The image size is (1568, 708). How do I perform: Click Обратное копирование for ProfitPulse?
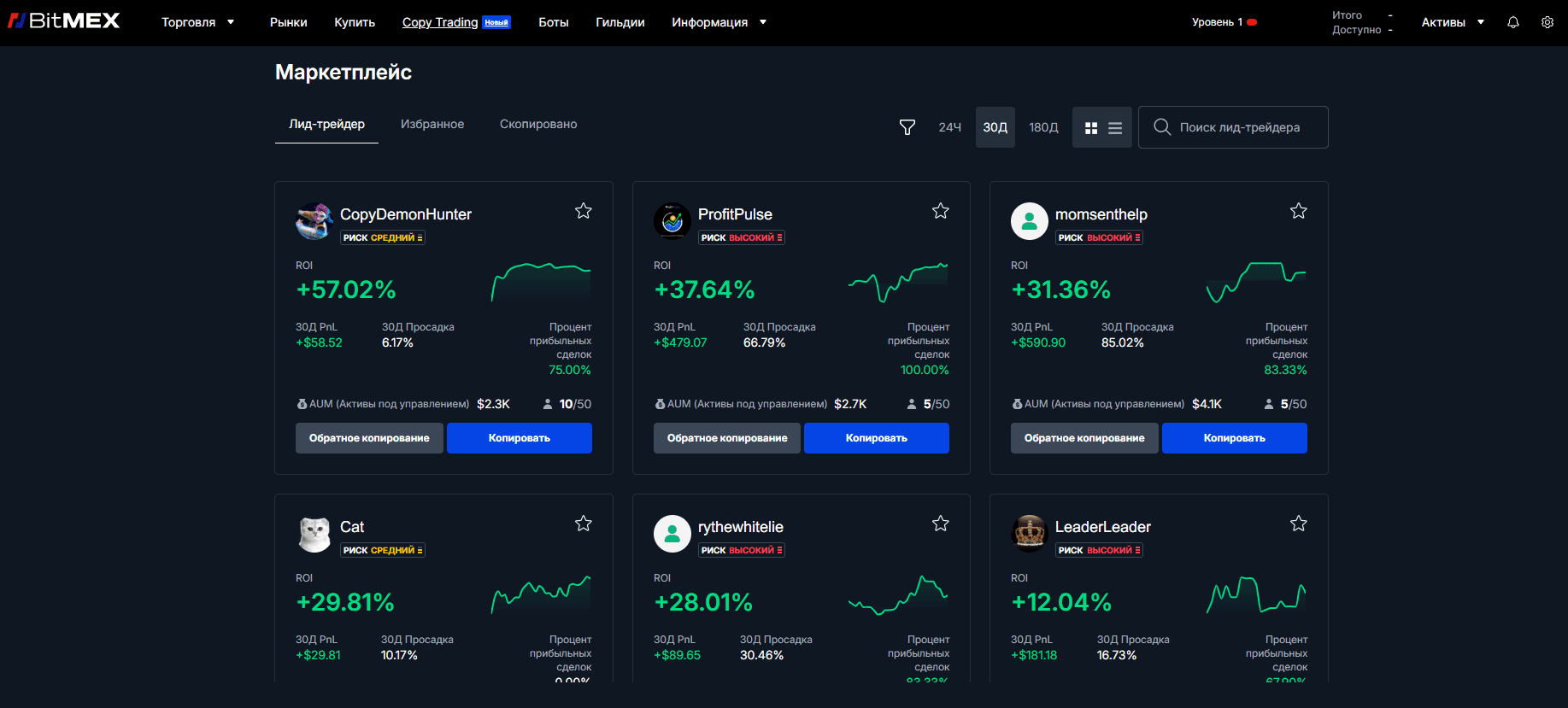[x=727, y=438]
